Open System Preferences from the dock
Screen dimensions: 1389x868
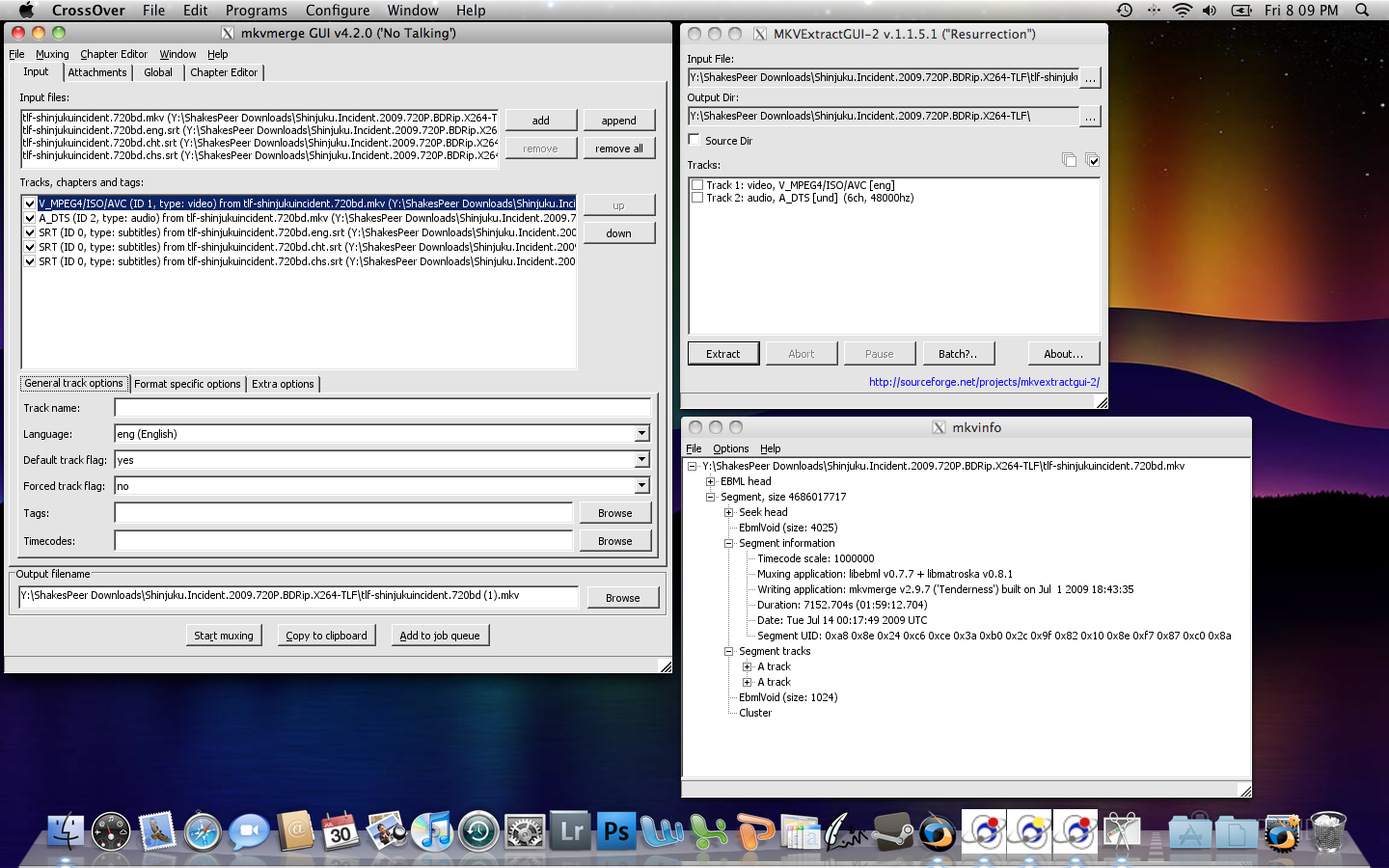tap(525, 831)
